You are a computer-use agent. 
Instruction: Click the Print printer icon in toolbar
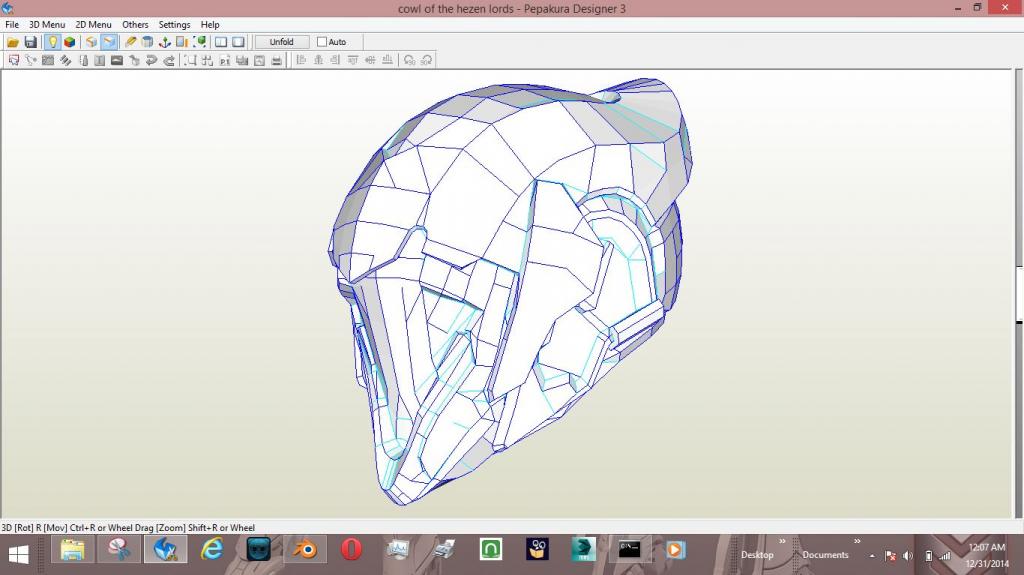[x=276, y=60]
